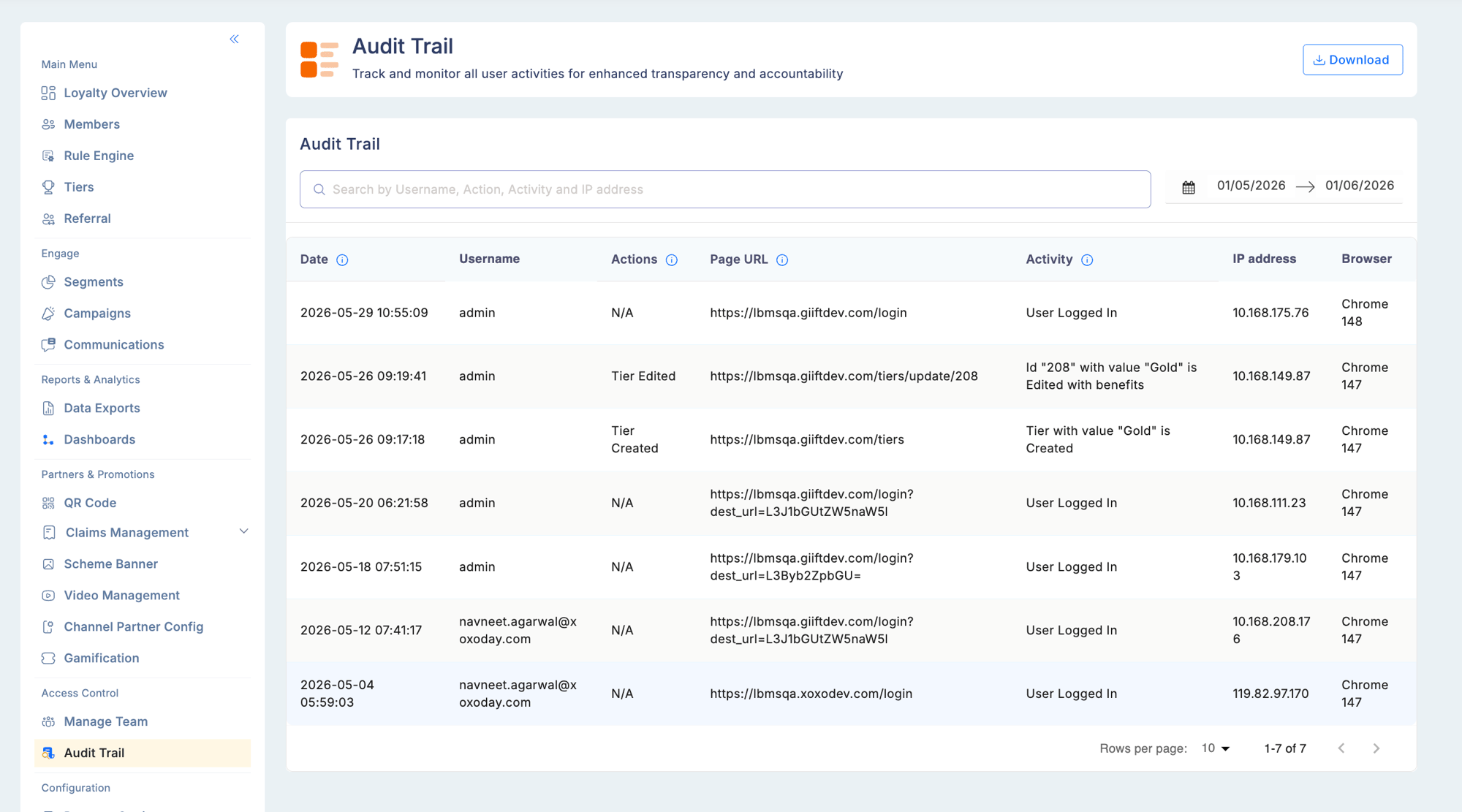Click the Tiers trophy icon
The width and height of the screenshot is (1462, 812).
pos(48,187)
